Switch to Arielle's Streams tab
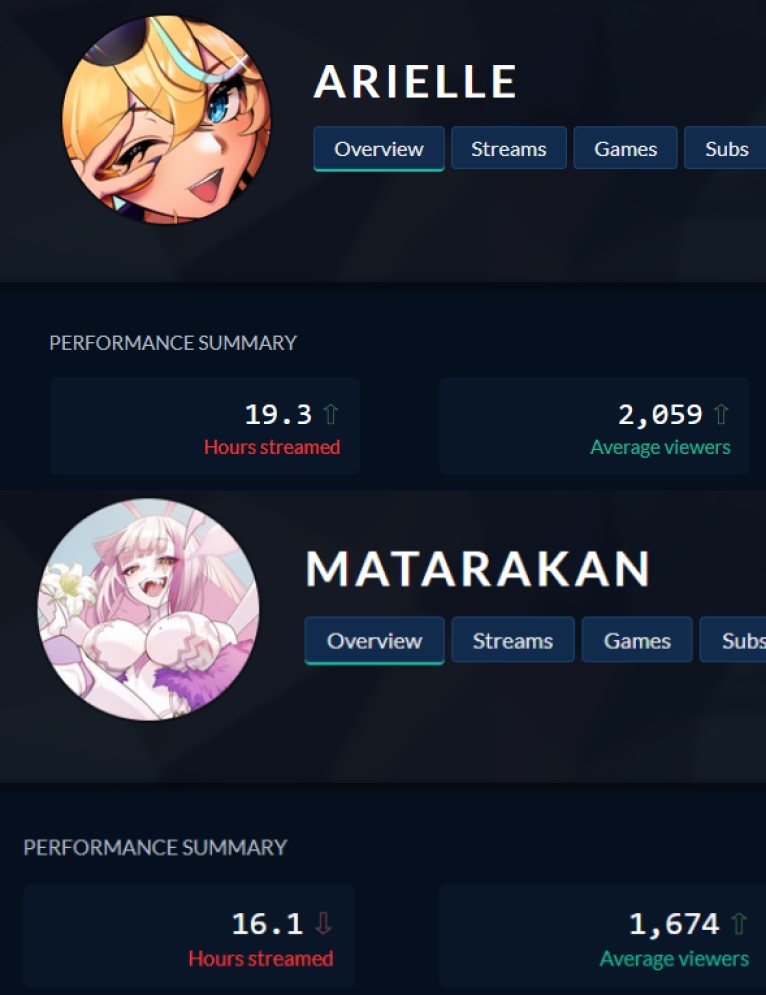The image size is (766, 995). click(508, 148)
